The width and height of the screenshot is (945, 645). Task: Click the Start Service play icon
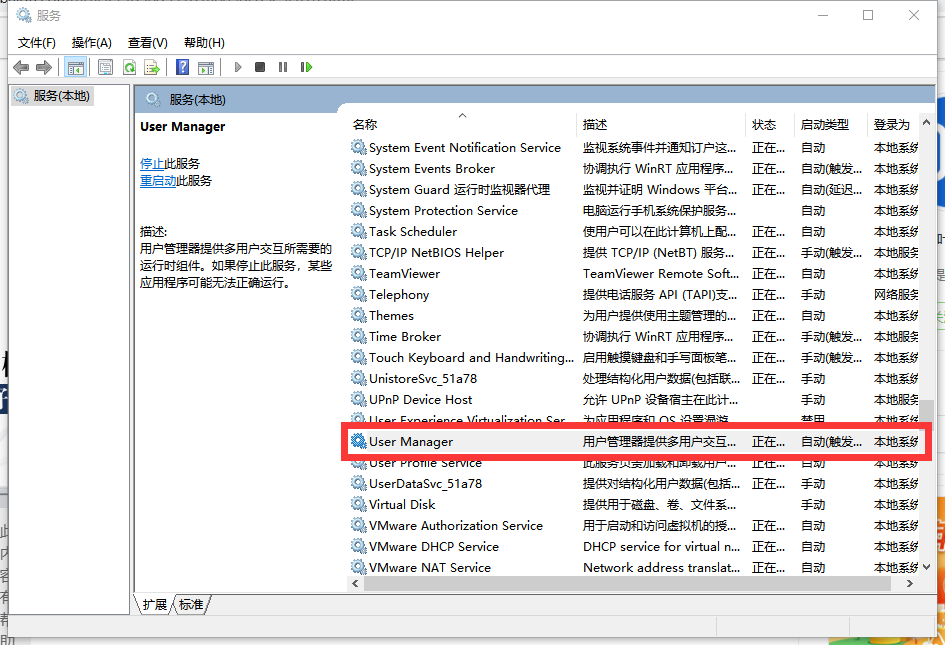(238, 67)
